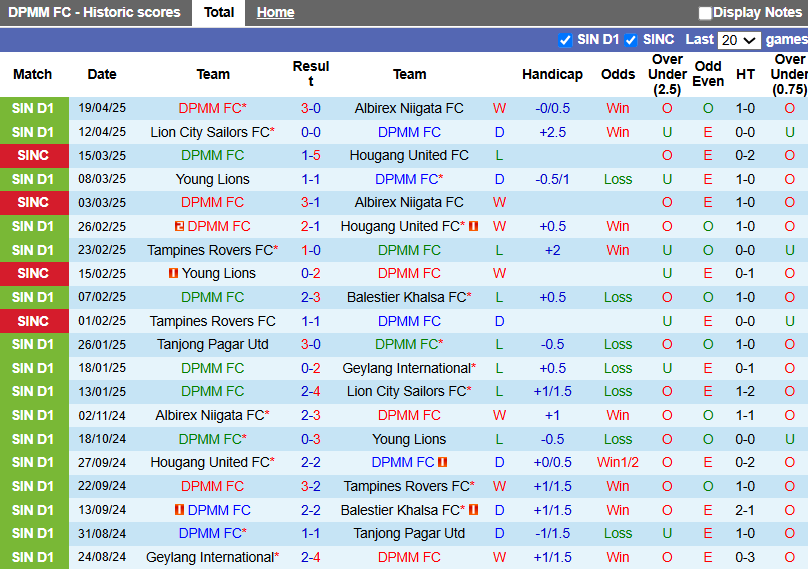The width and height of the screenshot is (808, 569).
Task: Open the SINC badge on 01/02/25 row
Action: point(33,321)
